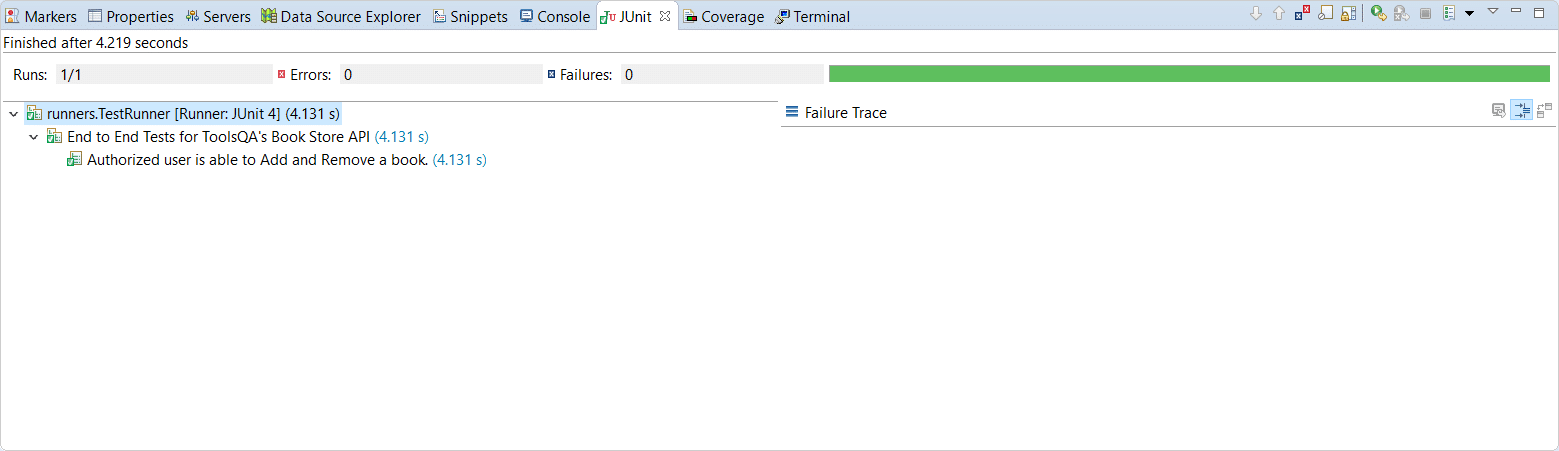Open the Test Run History dropdown arrow

pos(1469,14)
